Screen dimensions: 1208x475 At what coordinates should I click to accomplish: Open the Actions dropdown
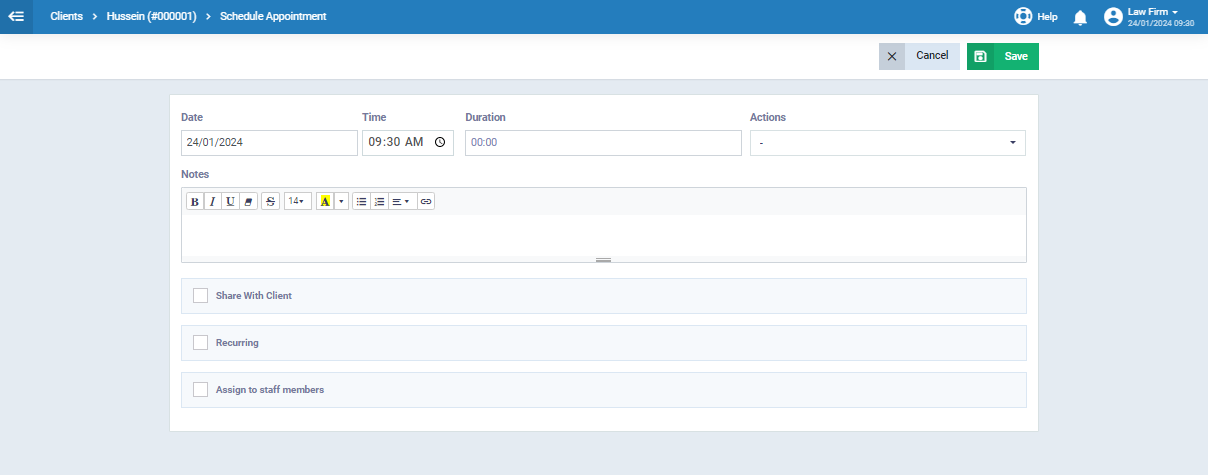tap(888, 143)
